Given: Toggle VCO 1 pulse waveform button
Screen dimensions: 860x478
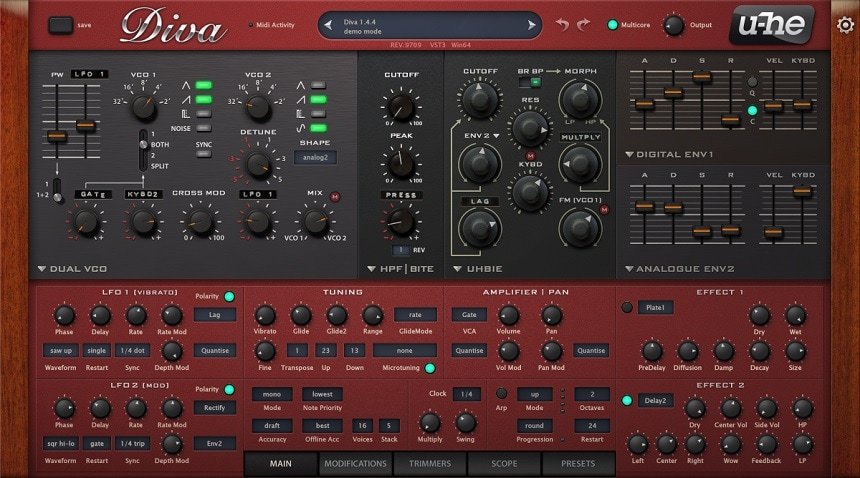Looking at the screenshot, I should (203, 113).
